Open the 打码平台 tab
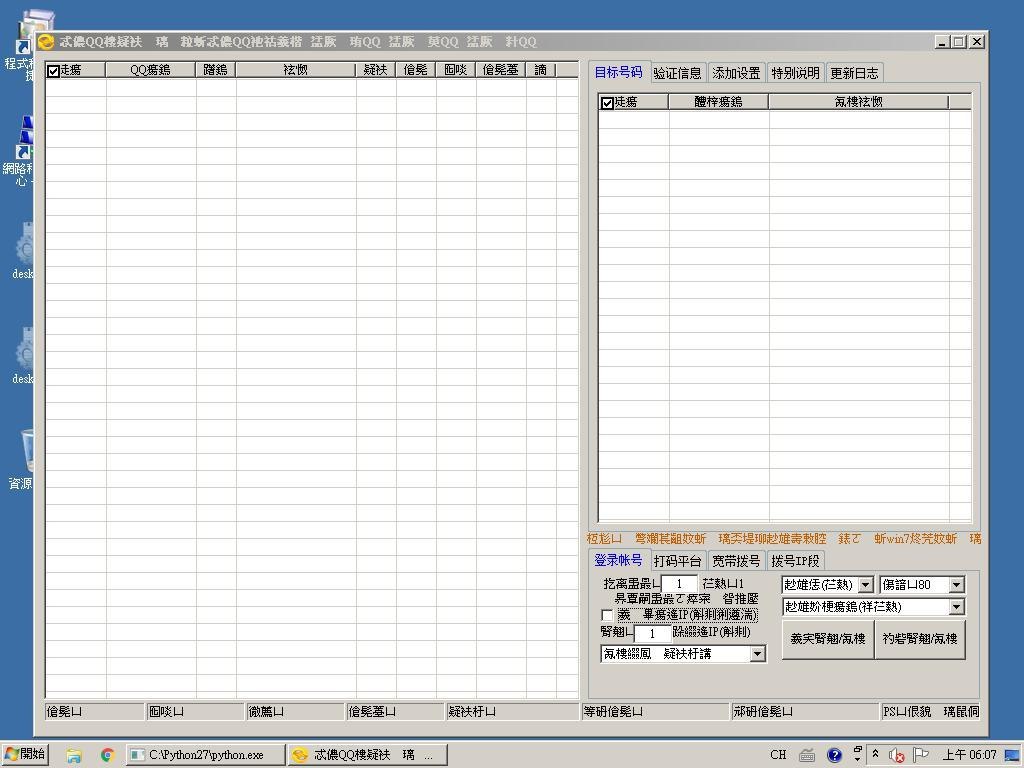Screen dimensions: 1024x768 click(x=677, y=561)
